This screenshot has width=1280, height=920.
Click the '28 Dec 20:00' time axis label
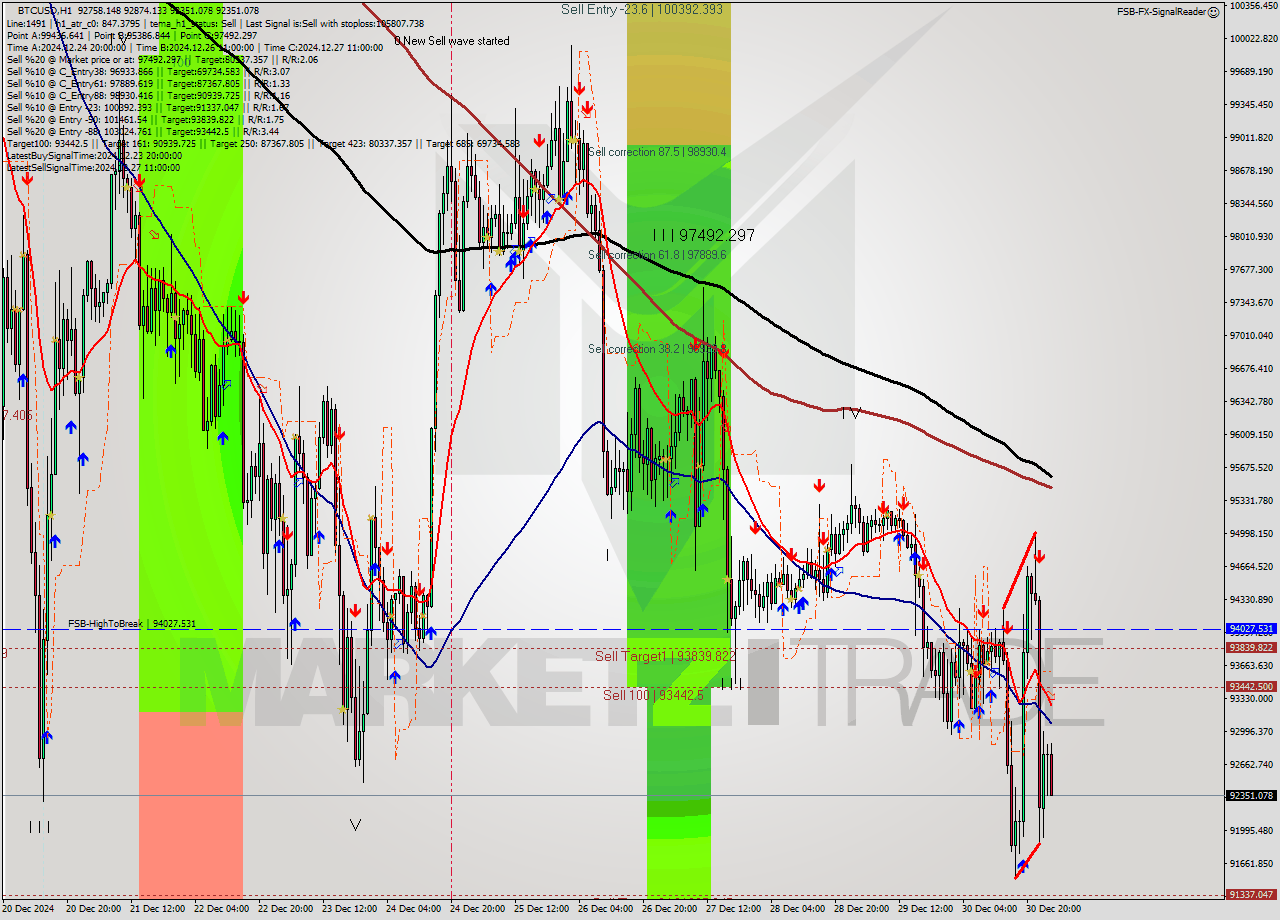861,909
